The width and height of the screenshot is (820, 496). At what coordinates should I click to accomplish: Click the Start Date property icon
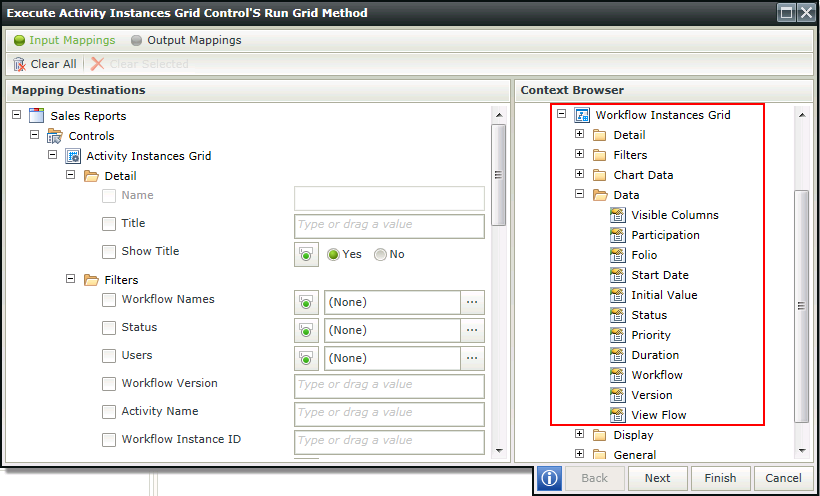(618, 275)
